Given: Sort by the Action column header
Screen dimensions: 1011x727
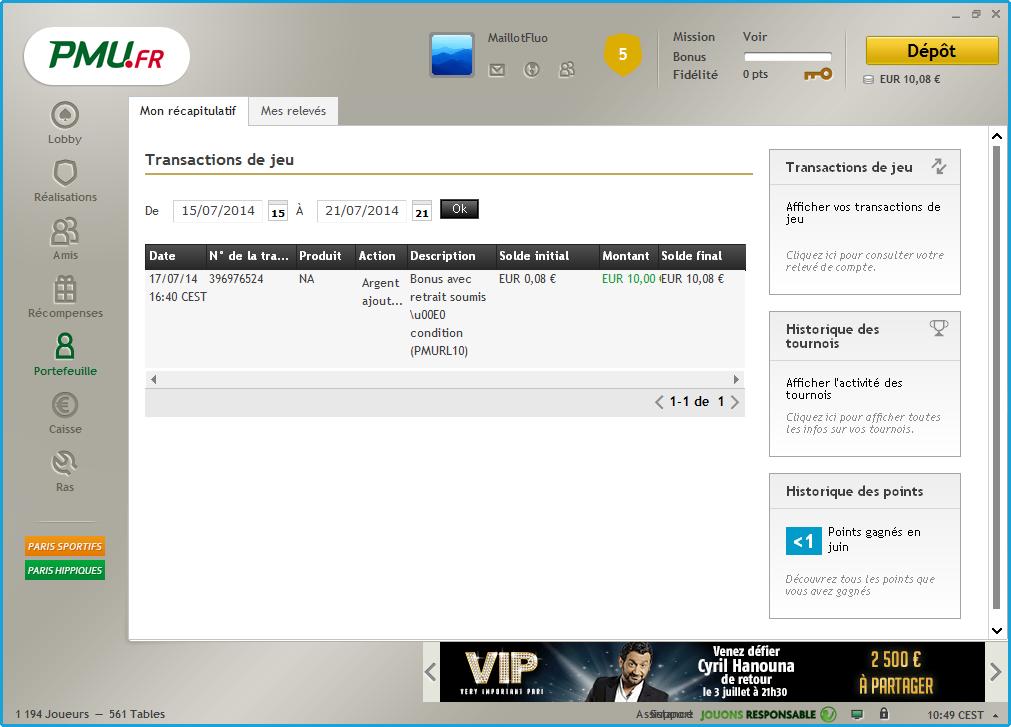Looking at the screenshot, I should 381,256.
